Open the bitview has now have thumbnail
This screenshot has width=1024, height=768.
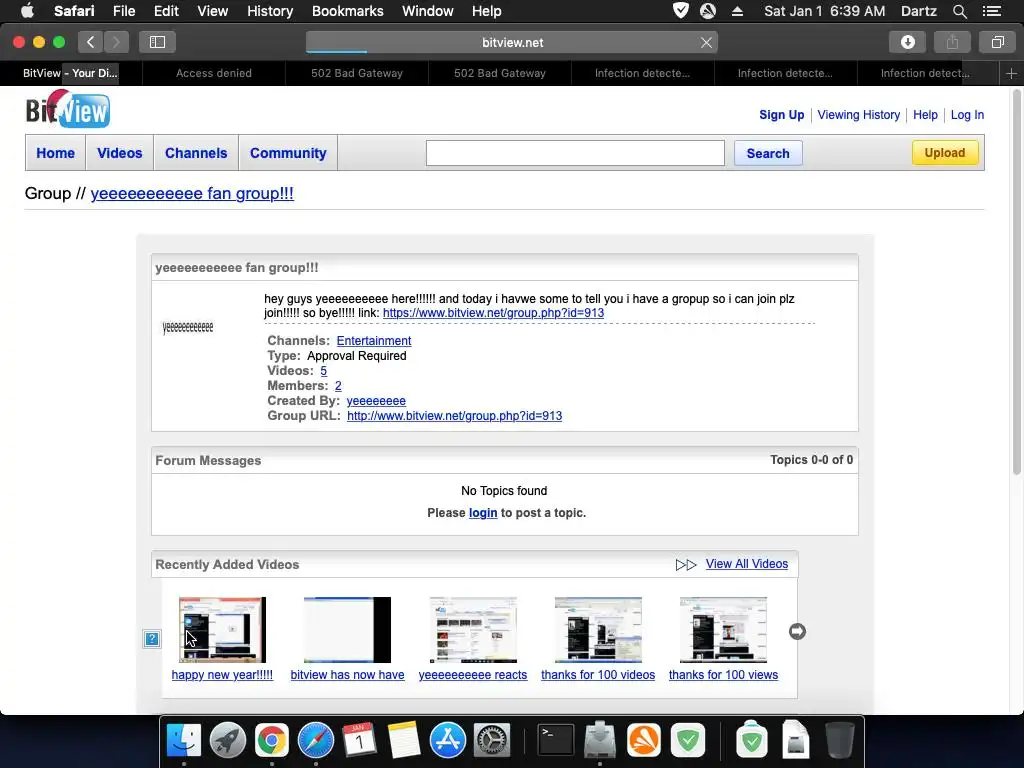tap(347, 630)
